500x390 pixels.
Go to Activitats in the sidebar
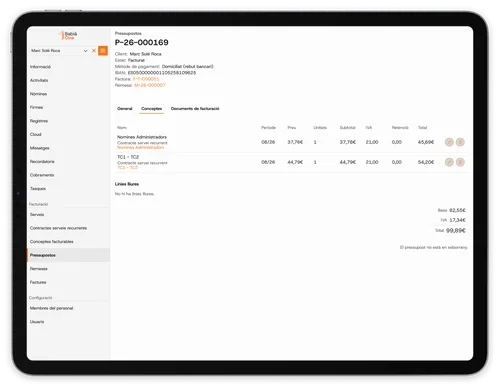click(x=39, y=80)
